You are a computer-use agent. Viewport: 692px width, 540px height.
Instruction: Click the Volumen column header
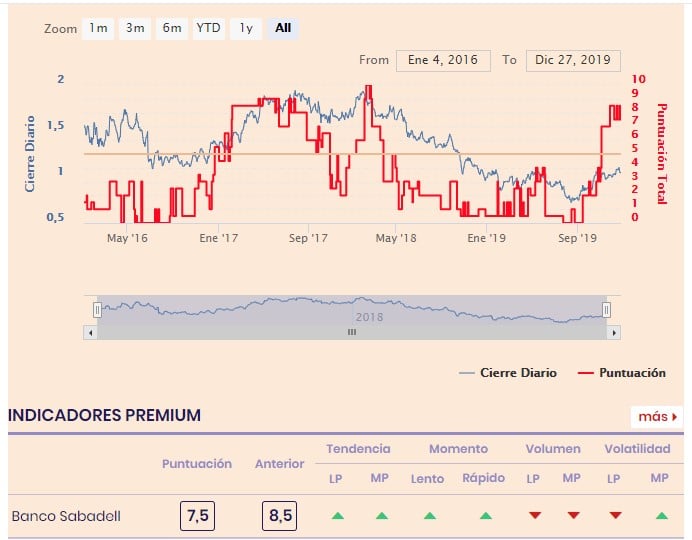pos(553,449)
